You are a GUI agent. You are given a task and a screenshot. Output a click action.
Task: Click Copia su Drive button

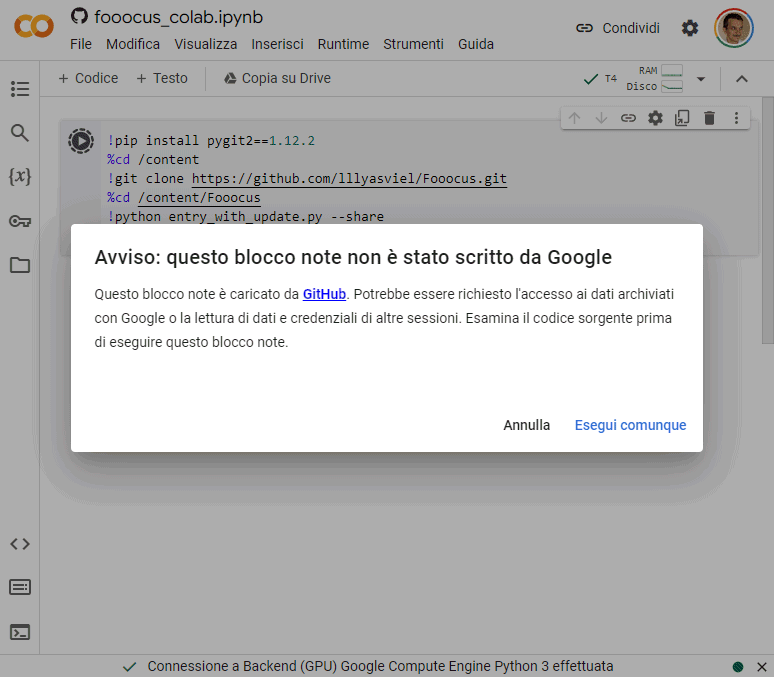tap(277, 79)
